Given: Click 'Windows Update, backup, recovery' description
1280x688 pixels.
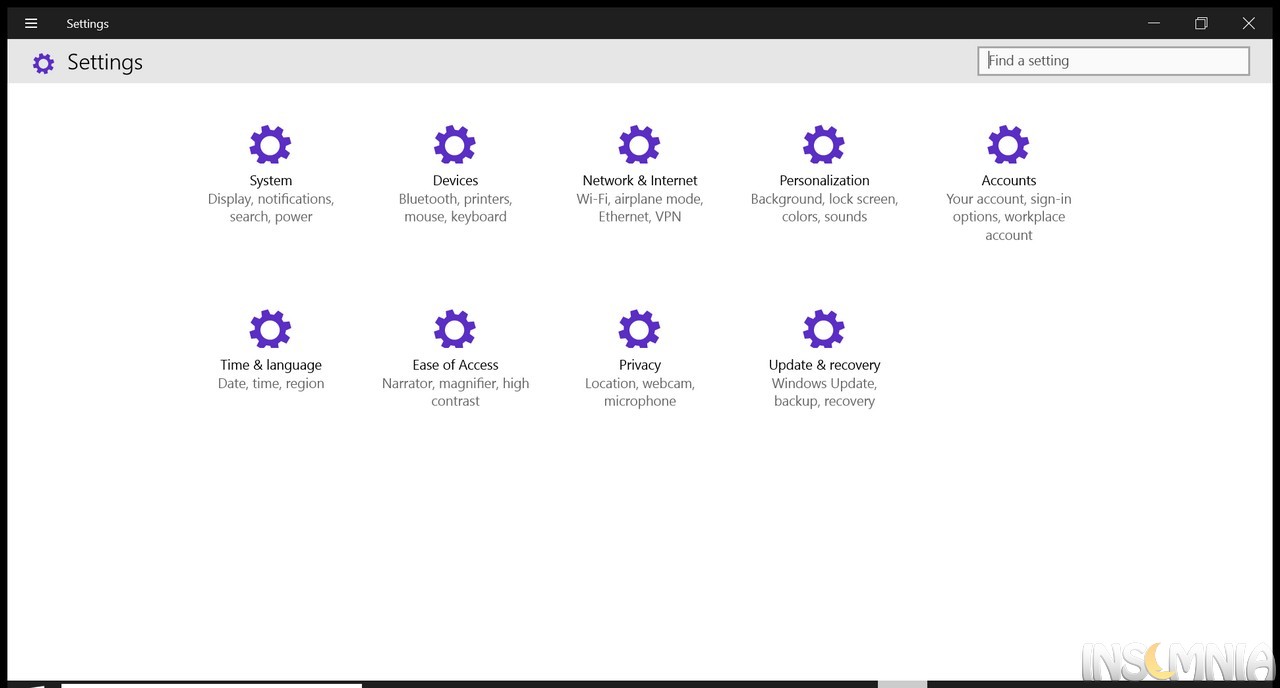Looking at the screenshot, I should click(x=824, y=392).
